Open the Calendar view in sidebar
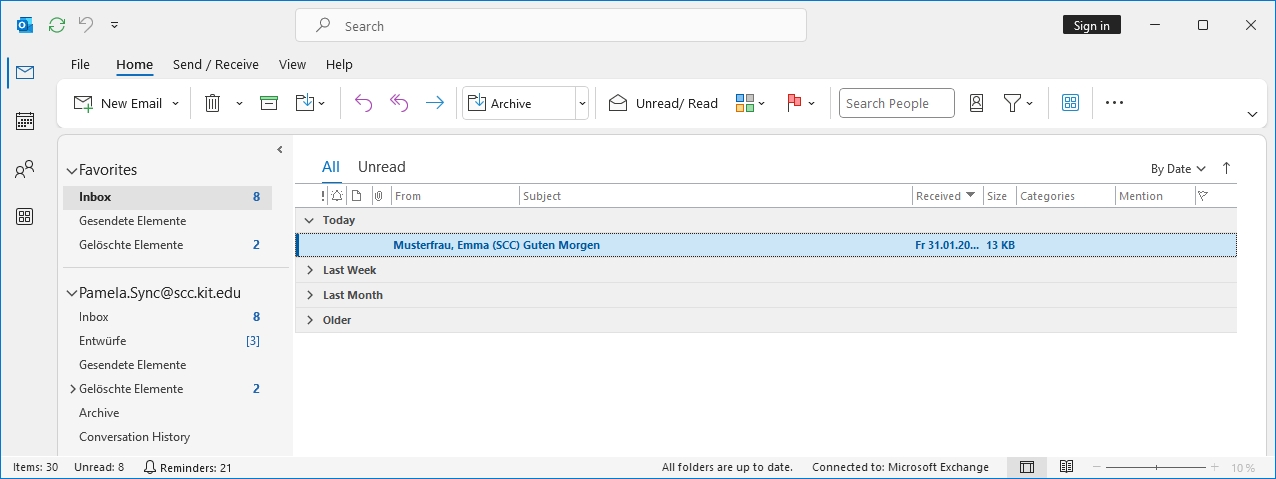 (x=25, y=121)
